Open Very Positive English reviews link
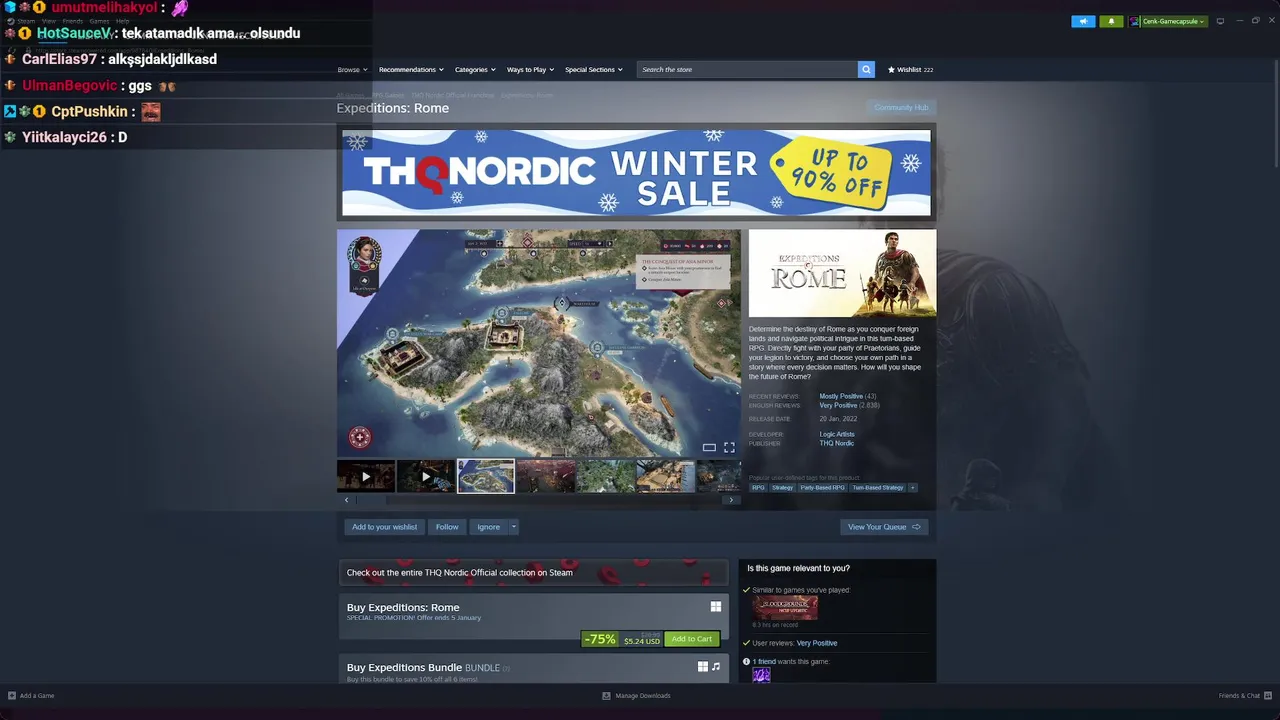 (x=838, y=406)
